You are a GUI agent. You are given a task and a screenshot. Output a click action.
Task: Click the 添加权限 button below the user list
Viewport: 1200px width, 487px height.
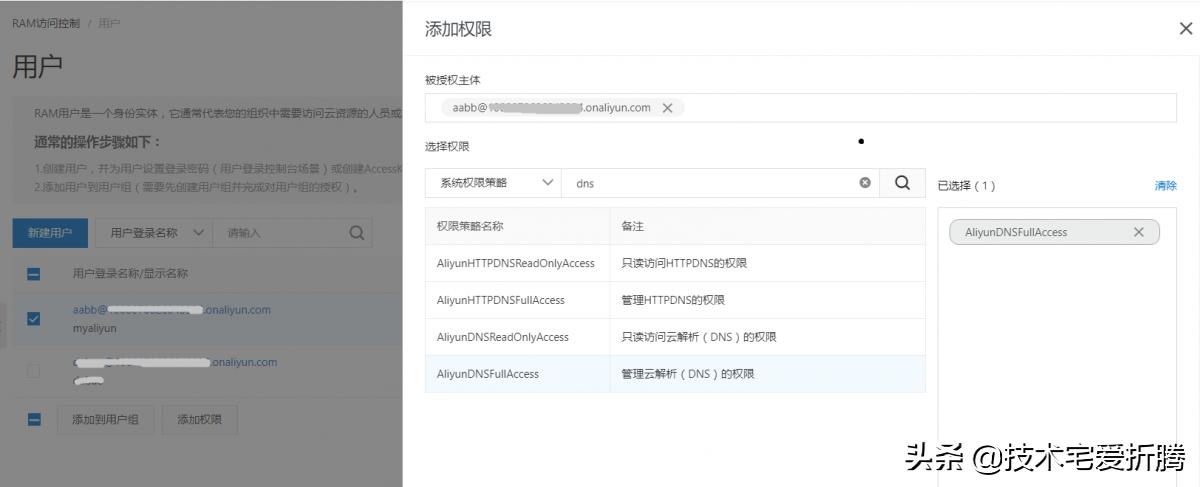[200, 420]
